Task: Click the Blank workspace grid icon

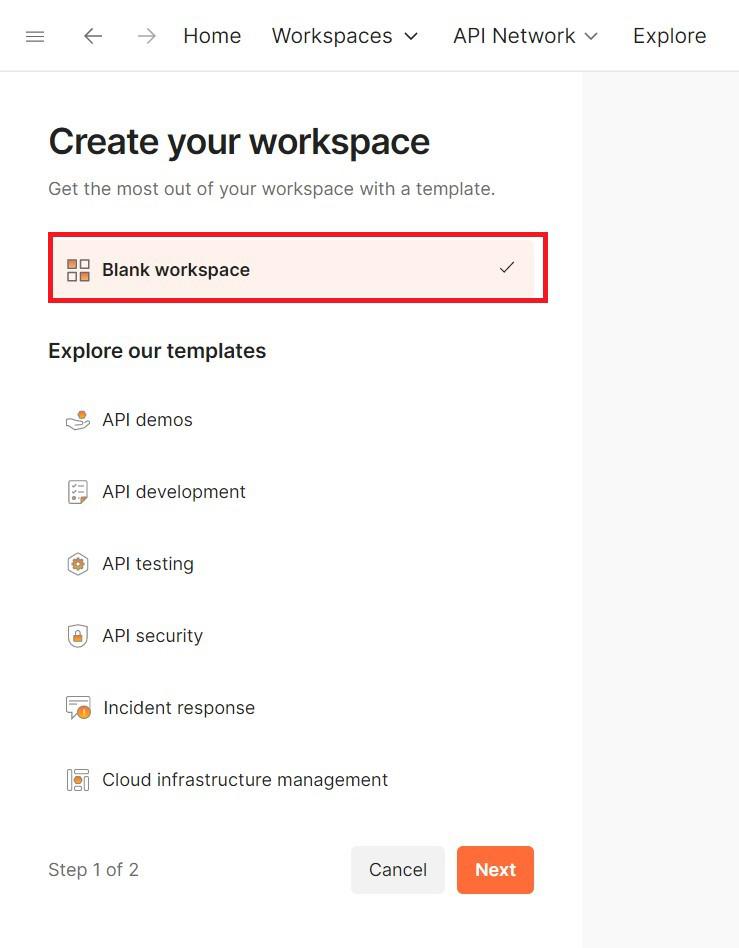Action: (x=78, y=270)
